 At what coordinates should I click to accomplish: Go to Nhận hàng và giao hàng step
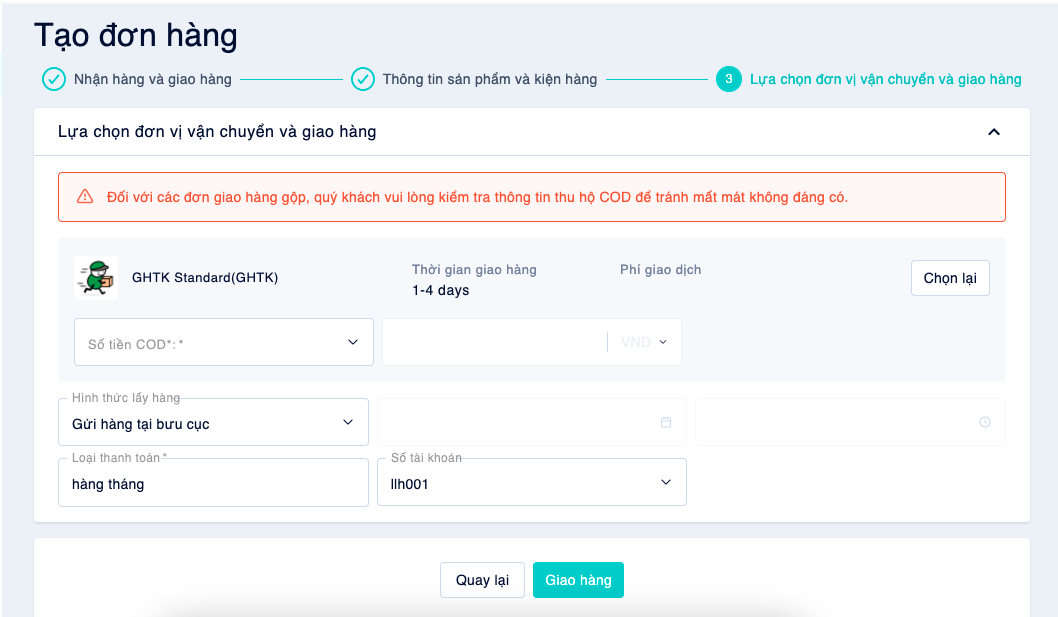152,79
